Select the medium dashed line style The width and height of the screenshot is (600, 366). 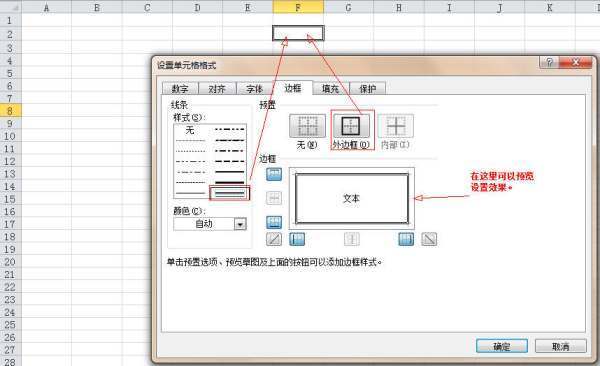click(229, 161)
